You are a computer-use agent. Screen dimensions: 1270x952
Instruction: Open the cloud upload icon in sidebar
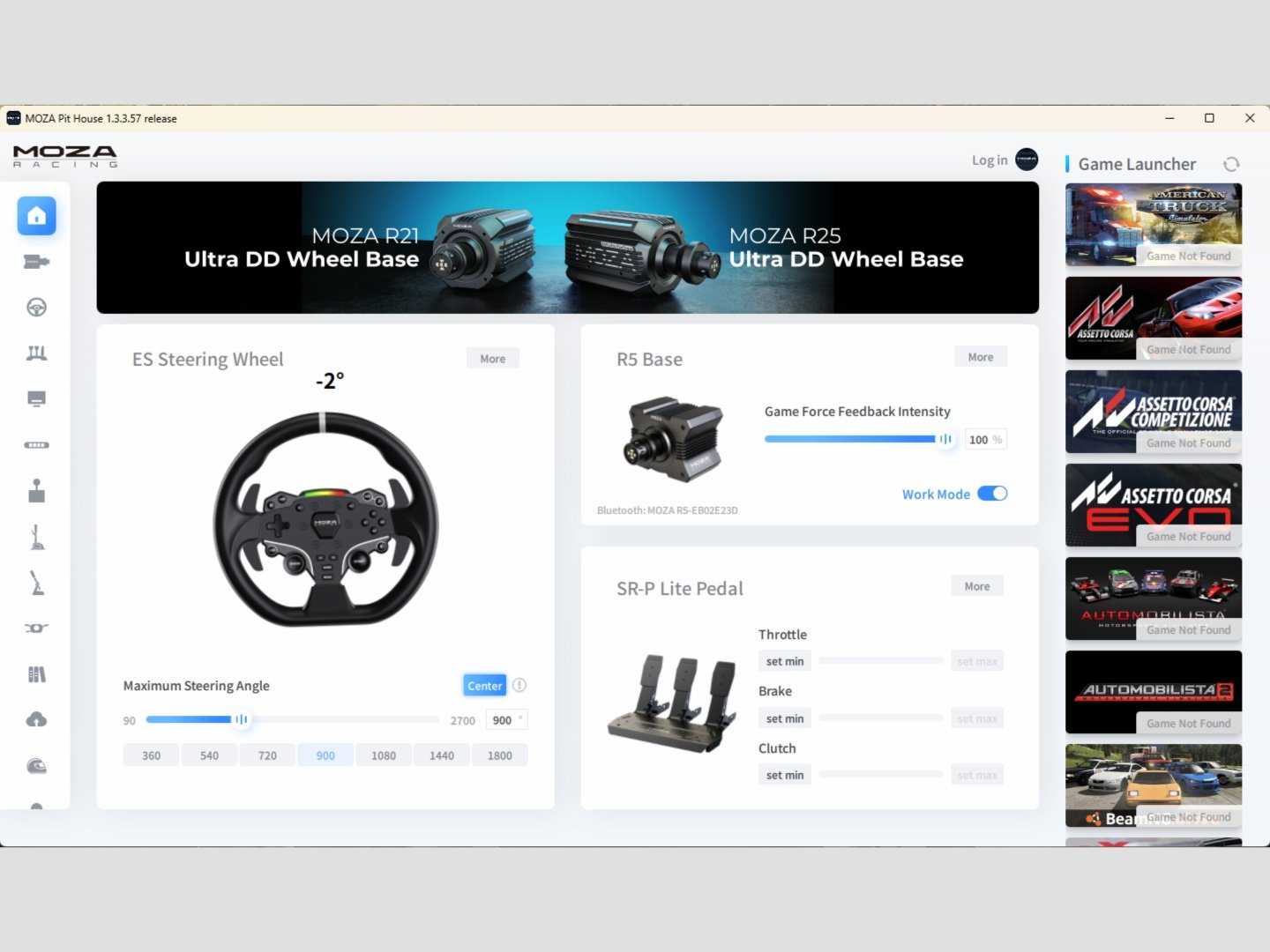[x=36, y=720]
